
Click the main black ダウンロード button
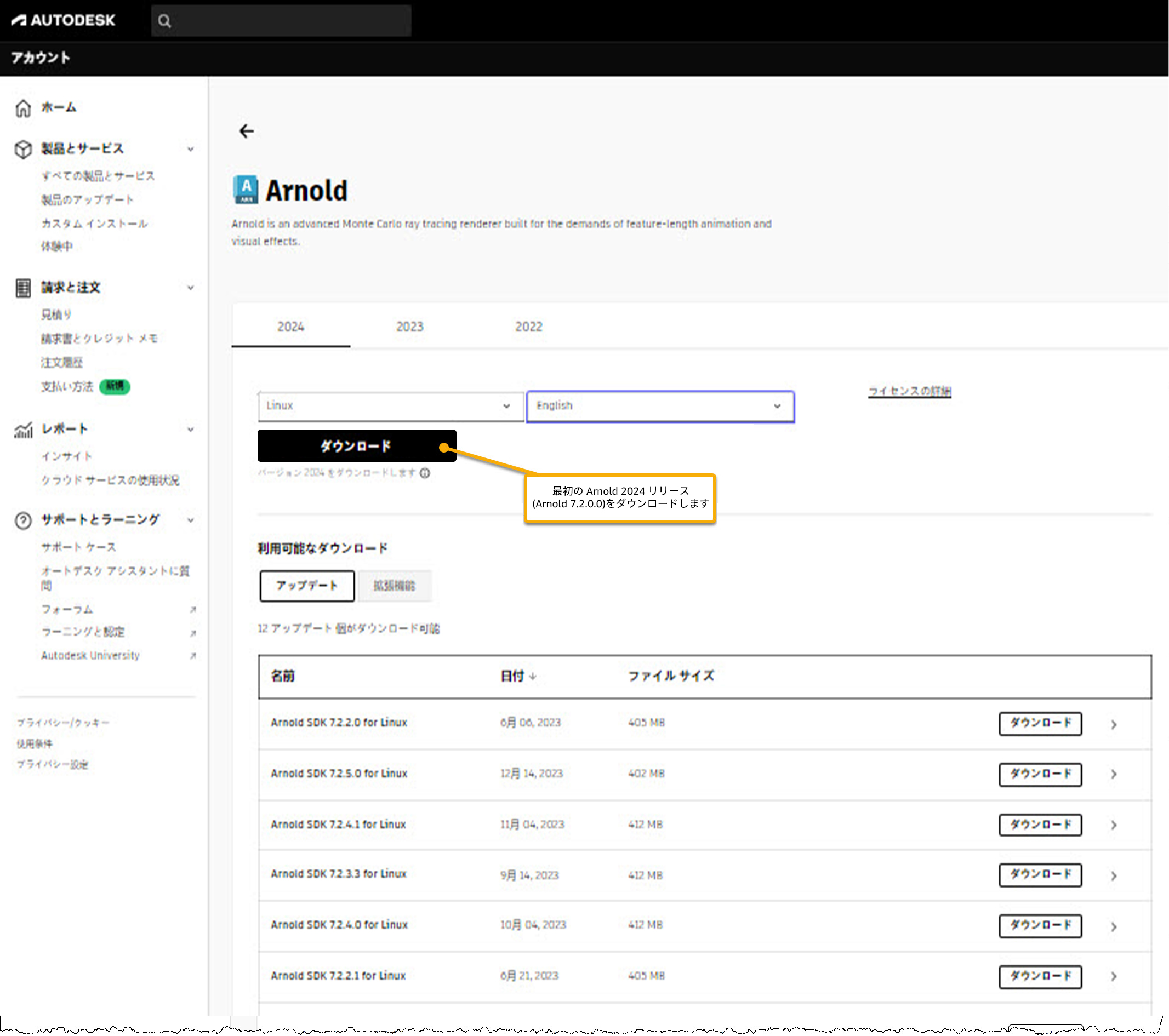(356, 445)
